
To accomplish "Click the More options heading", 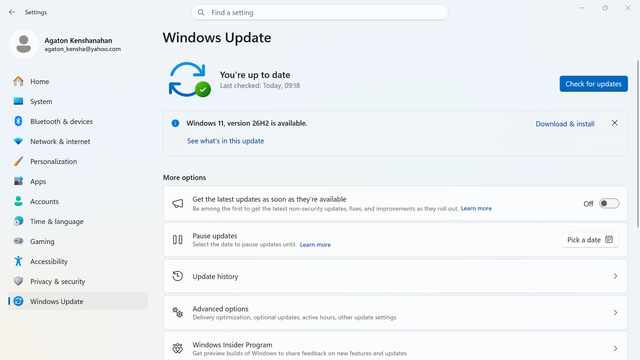I will click(x=184, y=178).
